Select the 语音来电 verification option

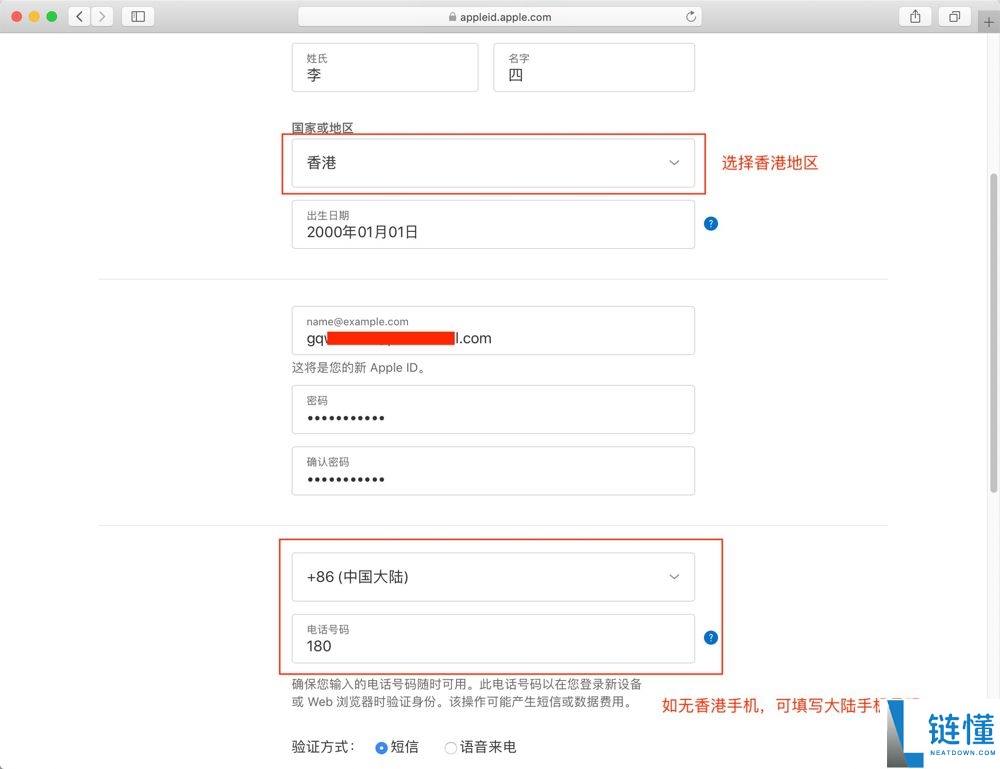(450, 746)
